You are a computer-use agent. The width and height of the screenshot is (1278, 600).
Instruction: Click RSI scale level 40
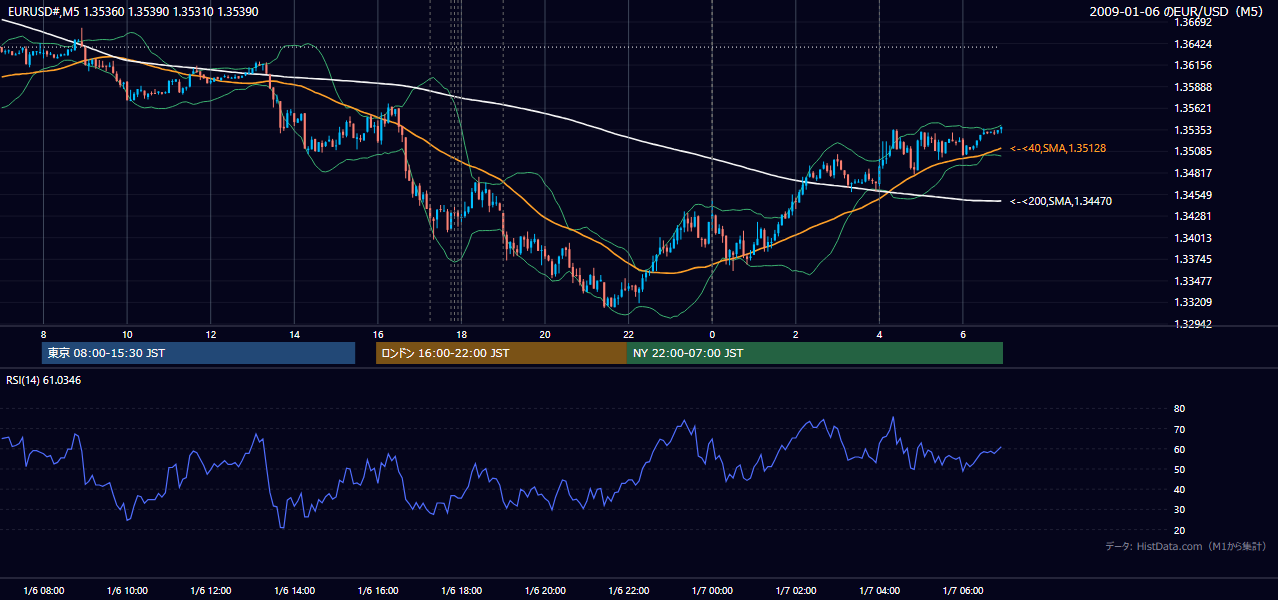1180,489
